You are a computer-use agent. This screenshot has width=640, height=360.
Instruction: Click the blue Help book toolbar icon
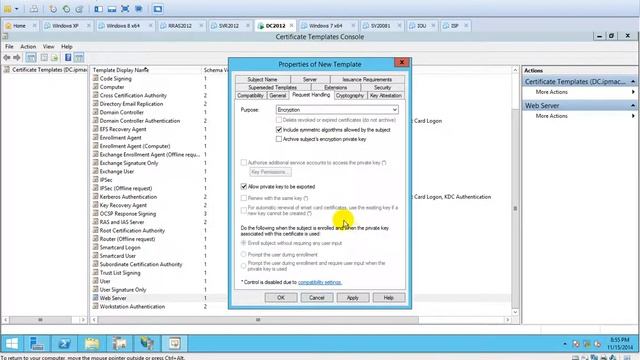pyautogui.click(x=68, y=58)
